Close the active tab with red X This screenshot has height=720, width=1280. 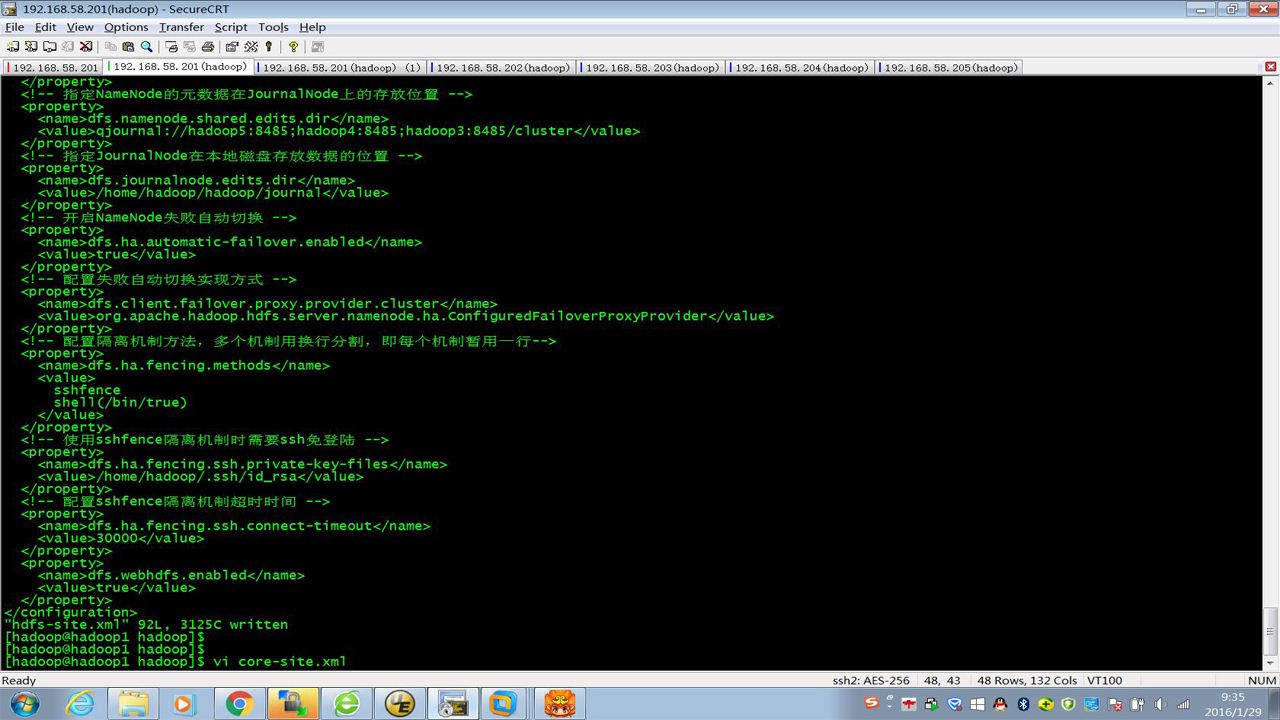click(1271, 67)
